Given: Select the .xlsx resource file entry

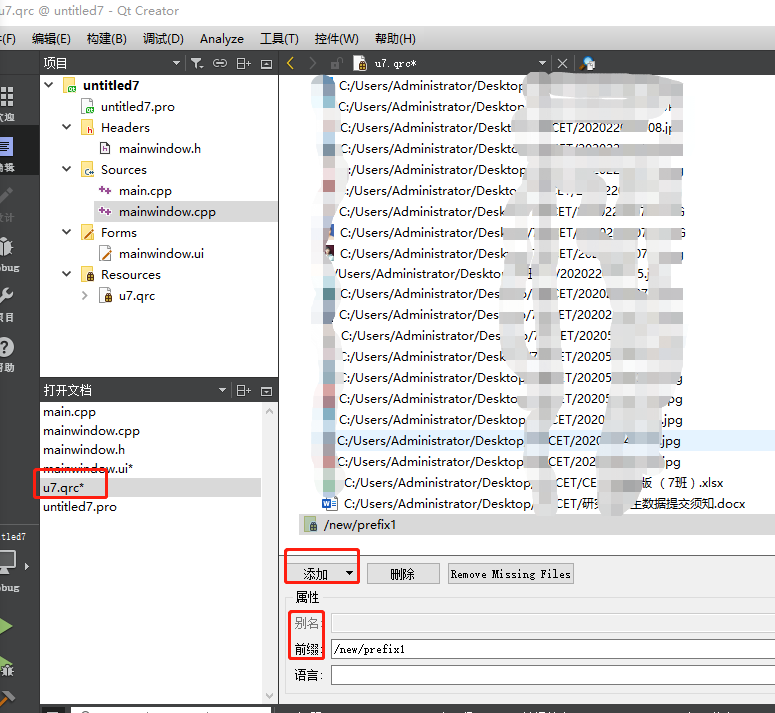Looking at the screenshot, I should [x=534, y=483].
